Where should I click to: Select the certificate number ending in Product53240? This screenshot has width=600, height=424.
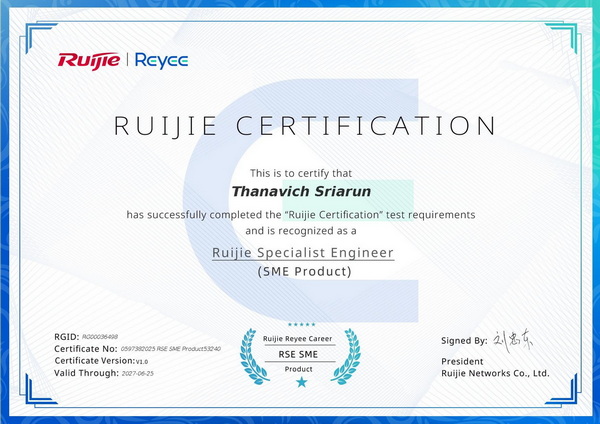171,349
